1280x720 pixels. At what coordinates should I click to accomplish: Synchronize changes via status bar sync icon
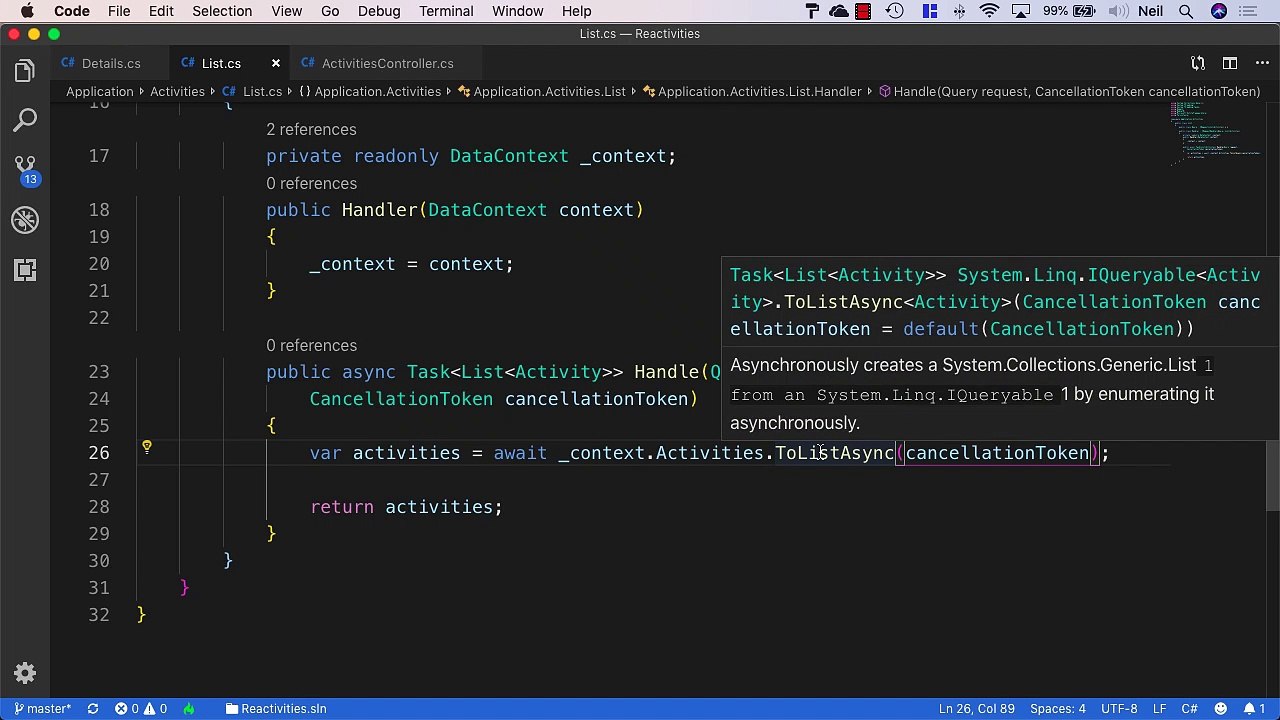[93, 709]
